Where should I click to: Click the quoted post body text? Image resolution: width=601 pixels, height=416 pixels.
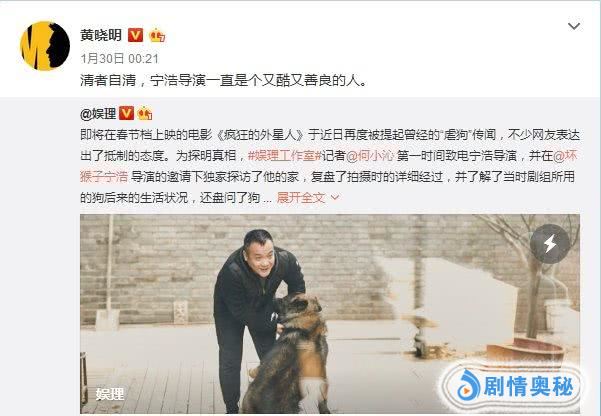[330, 166]
